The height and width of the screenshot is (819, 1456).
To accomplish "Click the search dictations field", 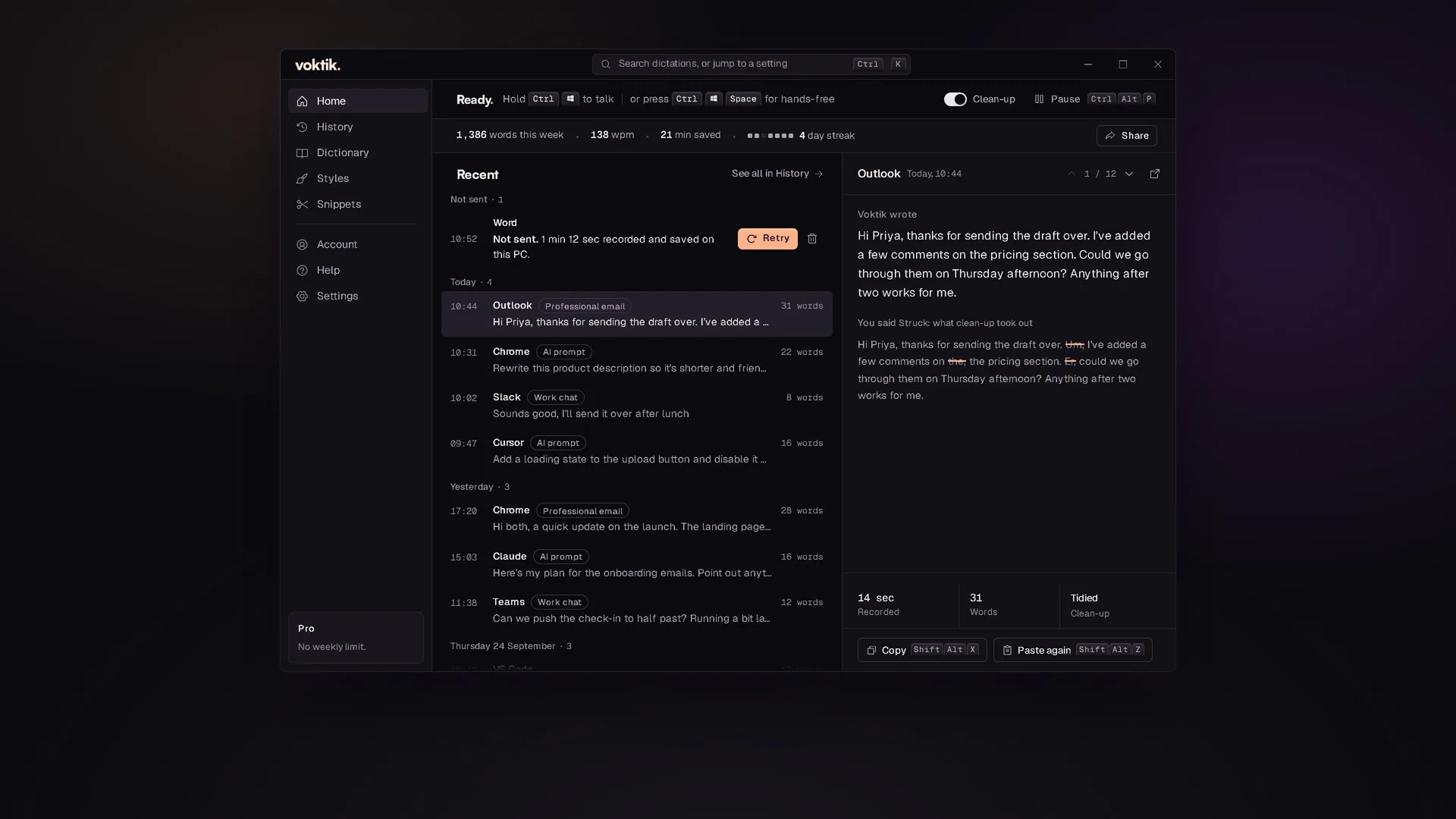I will (751, 64).
